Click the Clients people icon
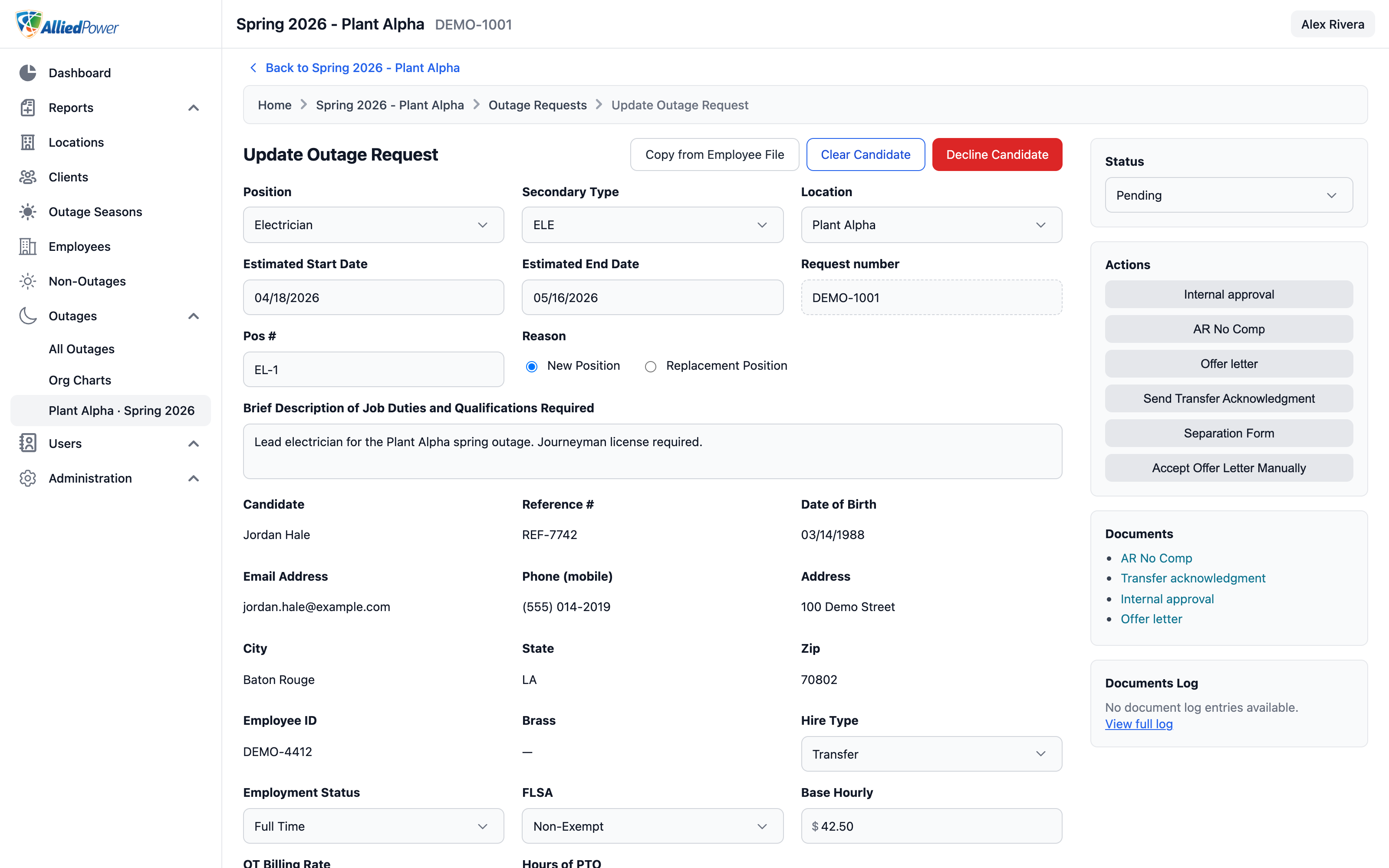1389x868 pixels. coord(27,177)
